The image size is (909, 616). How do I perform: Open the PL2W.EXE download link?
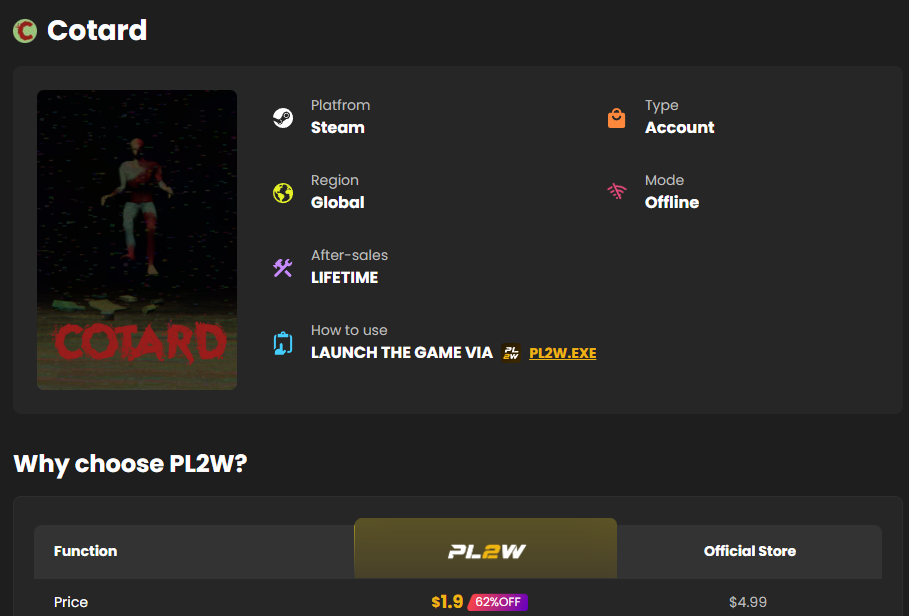562,353
